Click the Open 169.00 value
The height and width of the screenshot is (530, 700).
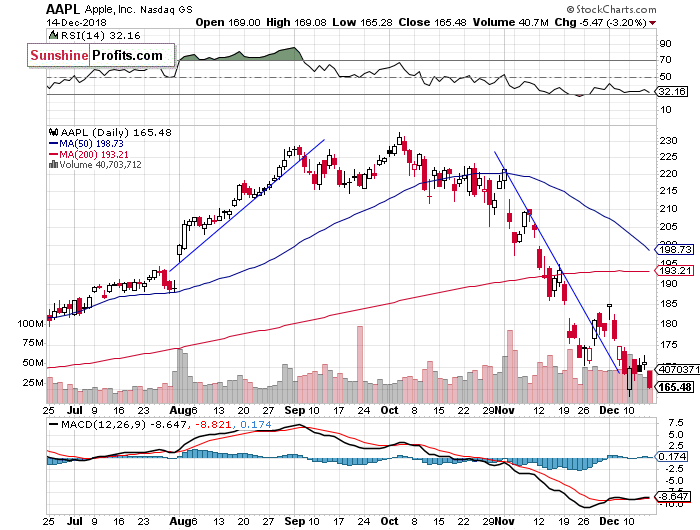(228, 22)
